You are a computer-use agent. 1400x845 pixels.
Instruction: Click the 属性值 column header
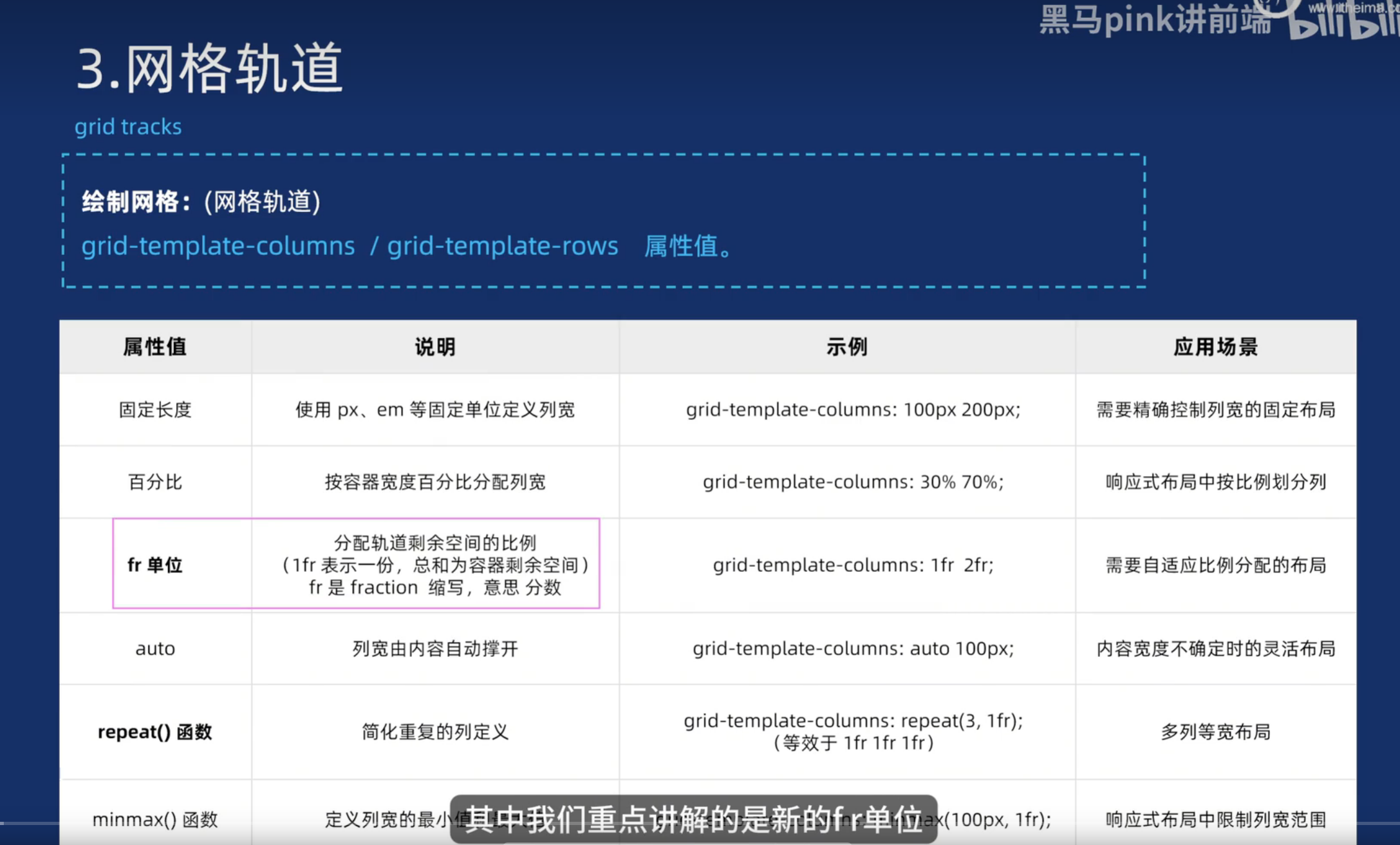[x=155, y=347]
